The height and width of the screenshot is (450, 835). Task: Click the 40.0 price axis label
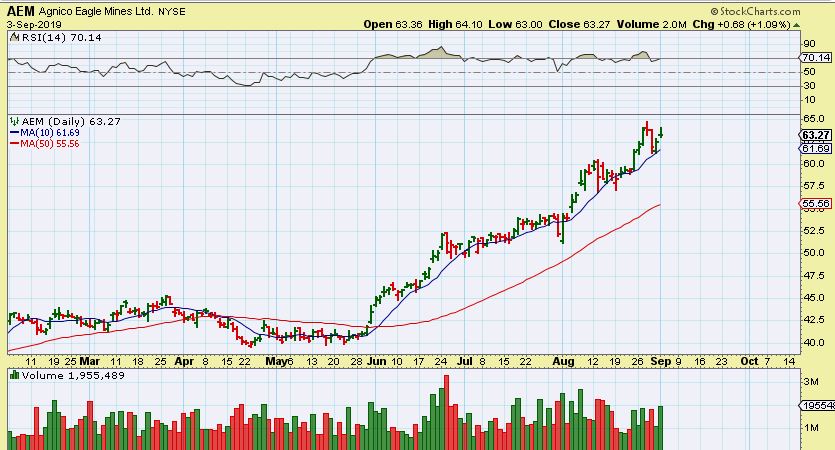(x=814, y=342)
